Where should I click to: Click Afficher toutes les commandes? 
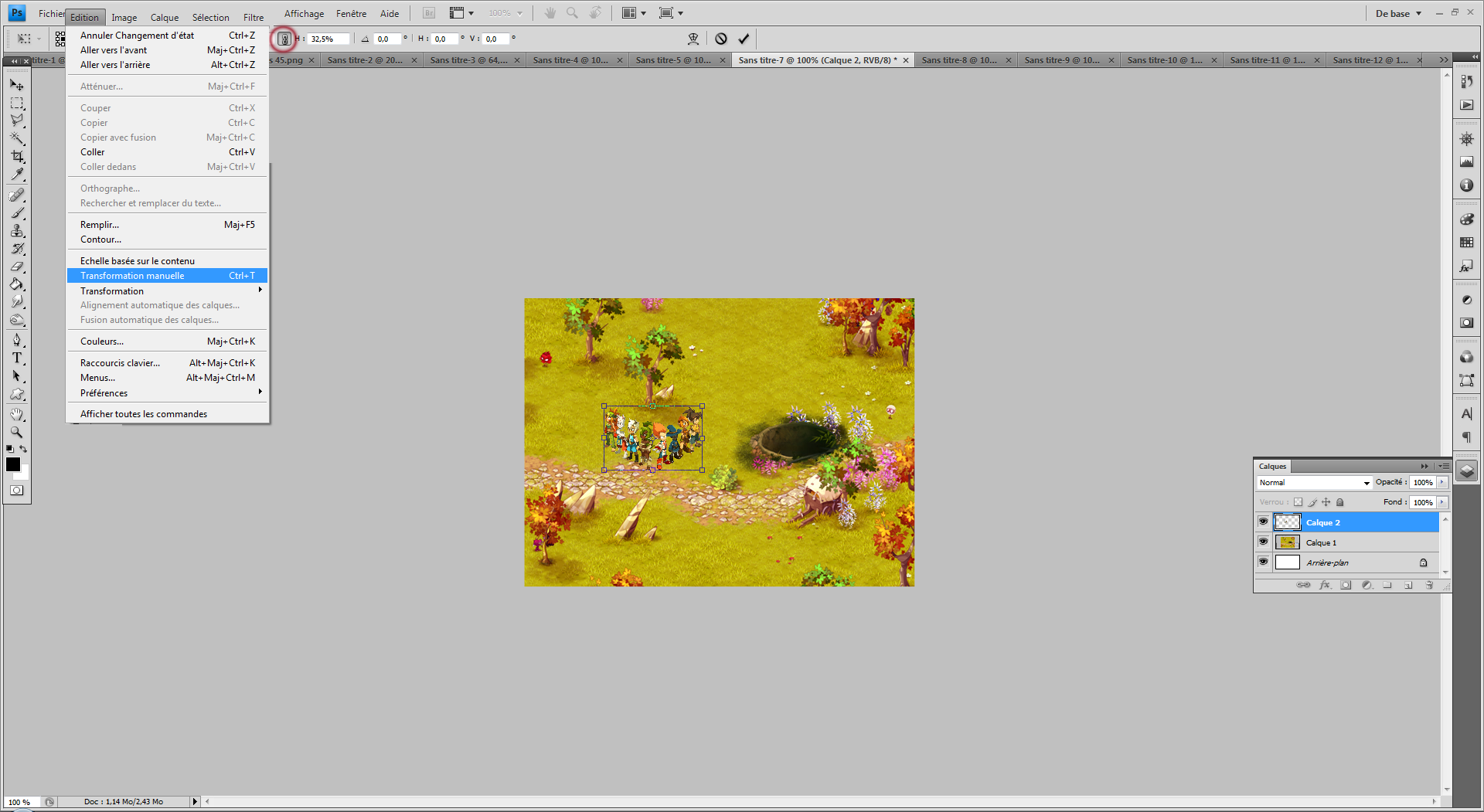coord(167,413)
